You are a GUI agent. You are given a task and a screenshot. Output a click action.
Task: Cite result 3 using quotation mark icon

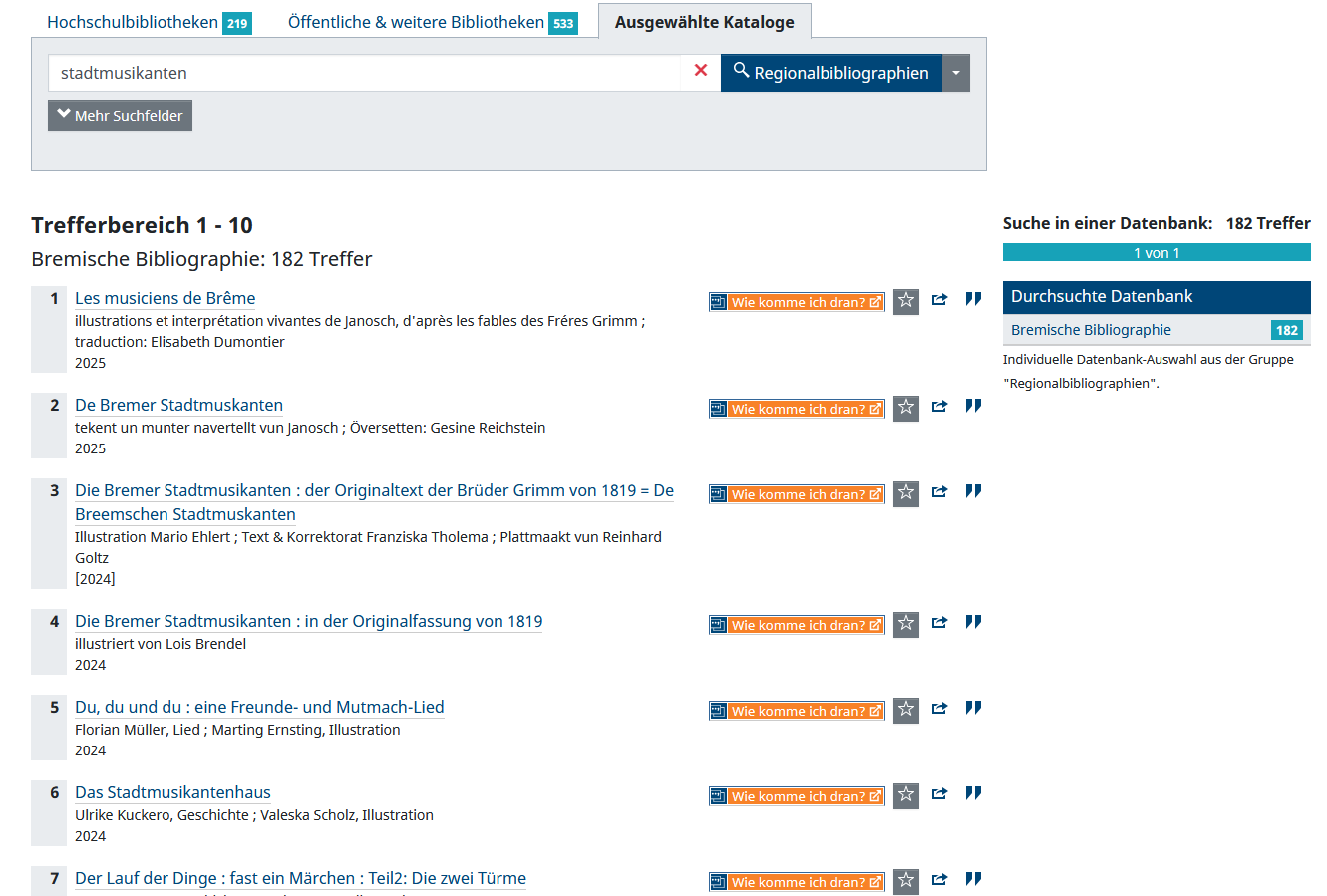[973, 491]
